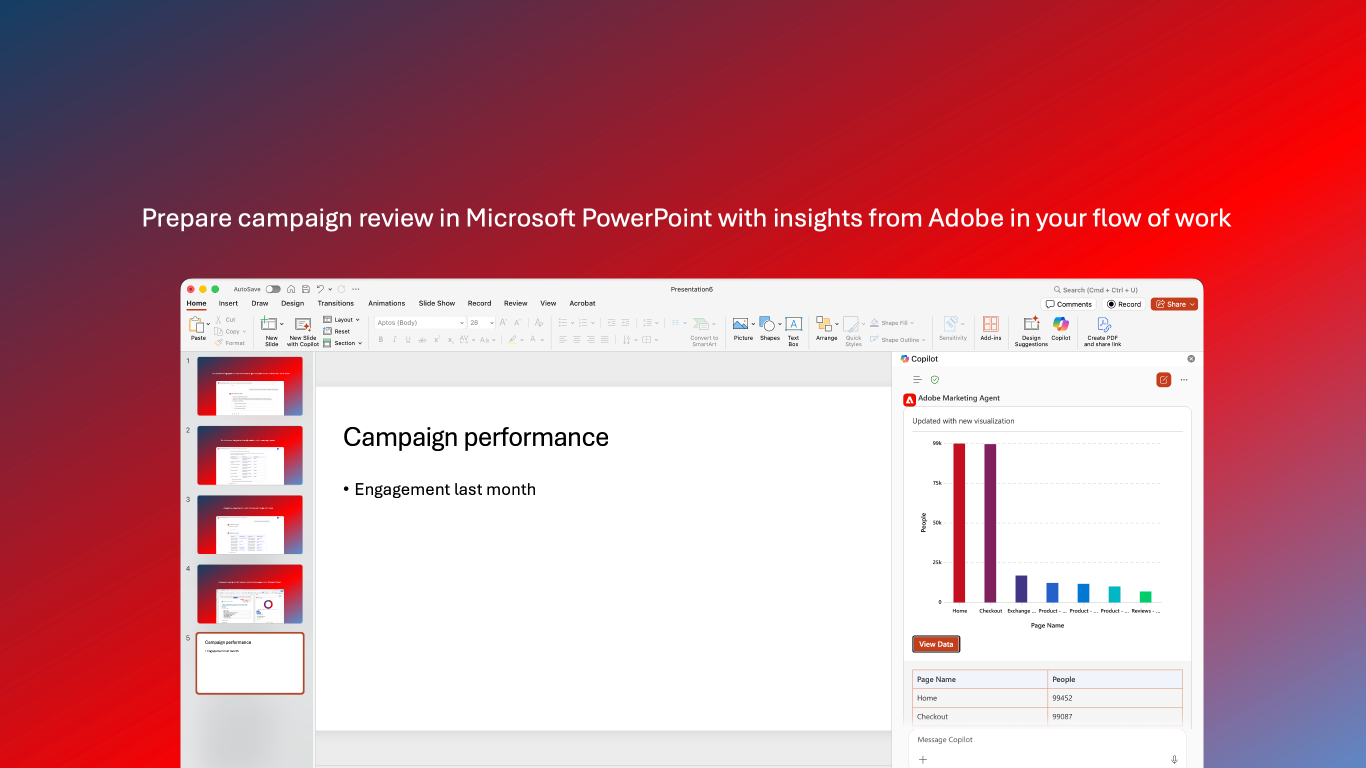Toggle italic formatting in the ribbon

tap(394, 340)
